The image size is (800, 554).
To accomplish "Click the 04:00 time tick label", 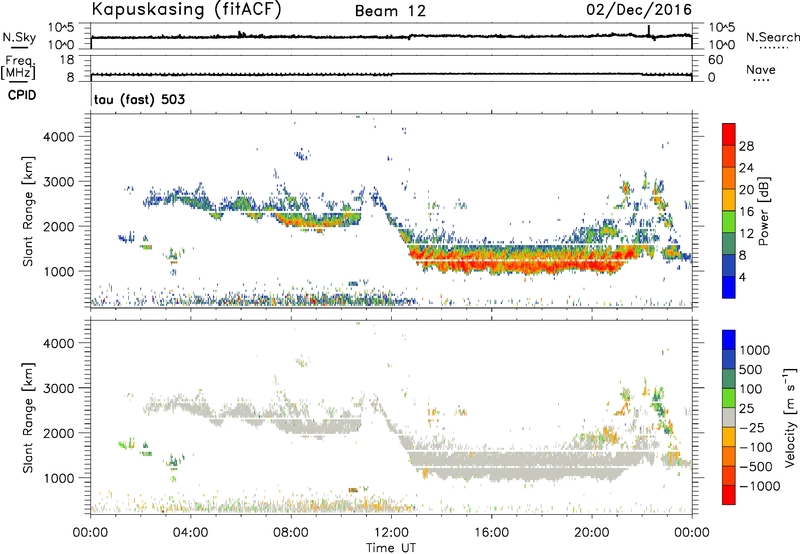I will [x=191, y=533].
